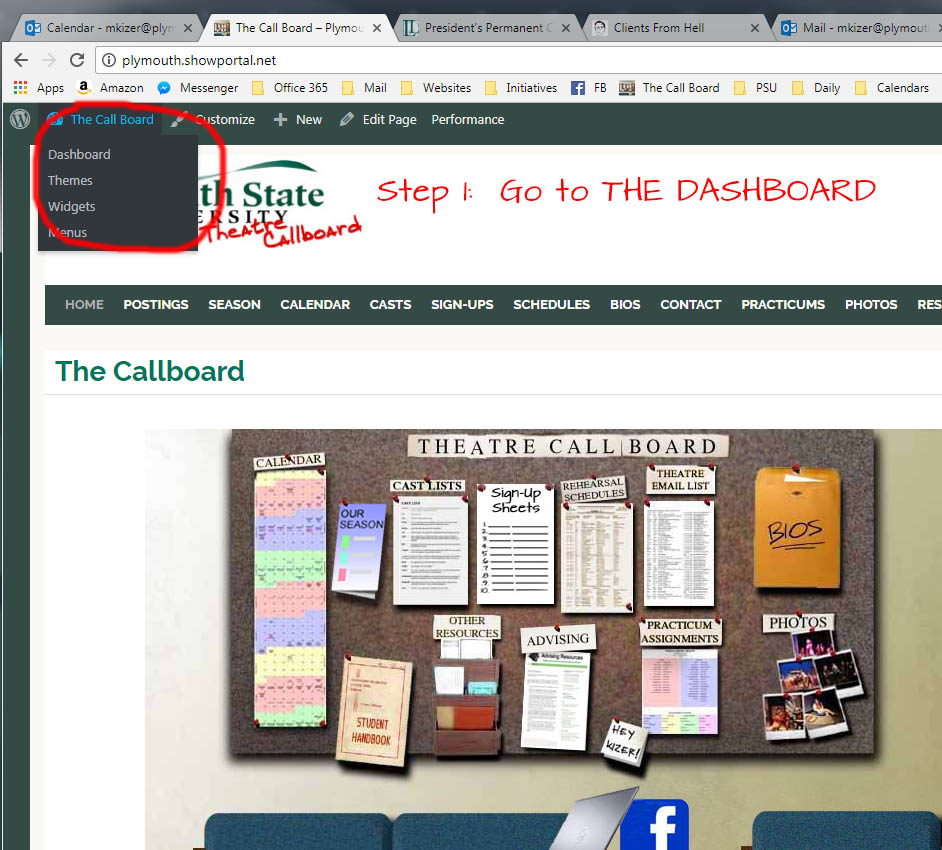This screenshot has height=850, width=942.
Task: Open the CALENDAR nav item
Action: [315, 305]
